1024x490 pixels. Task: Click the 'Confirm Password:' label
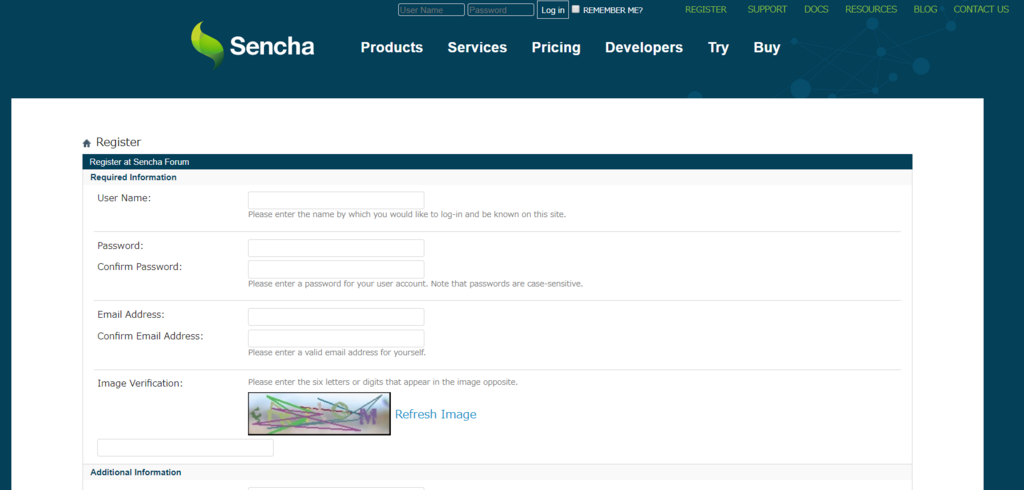click(140, 267)
